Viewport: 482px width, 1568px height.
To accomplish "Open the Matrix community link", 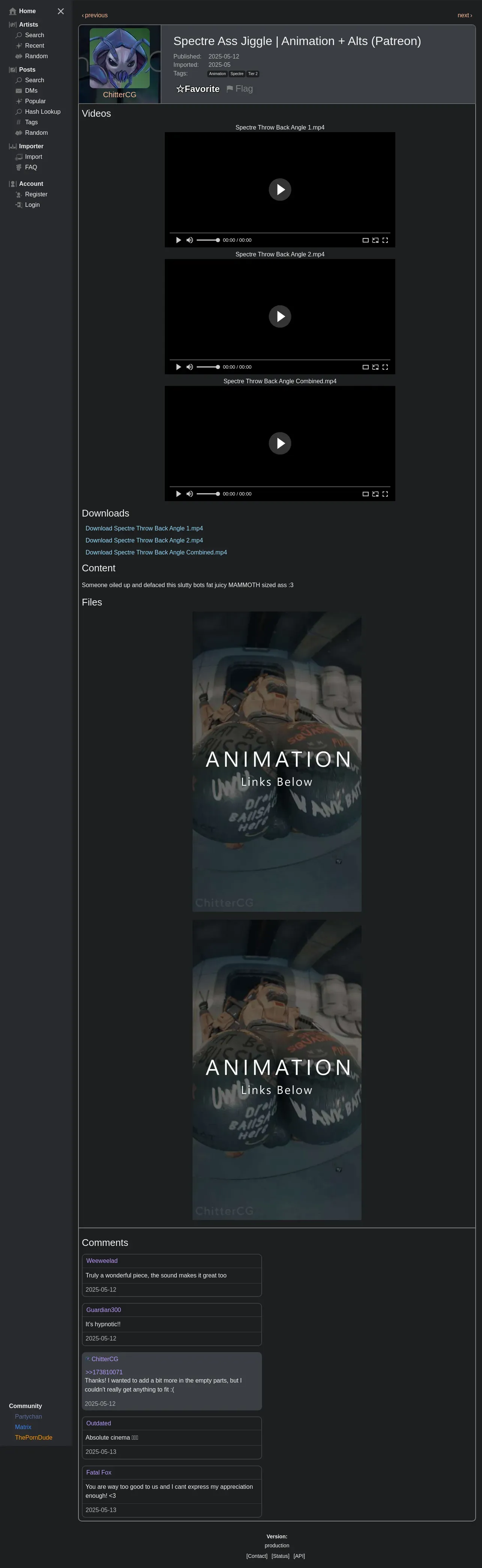I will [x=23, y=1427].
